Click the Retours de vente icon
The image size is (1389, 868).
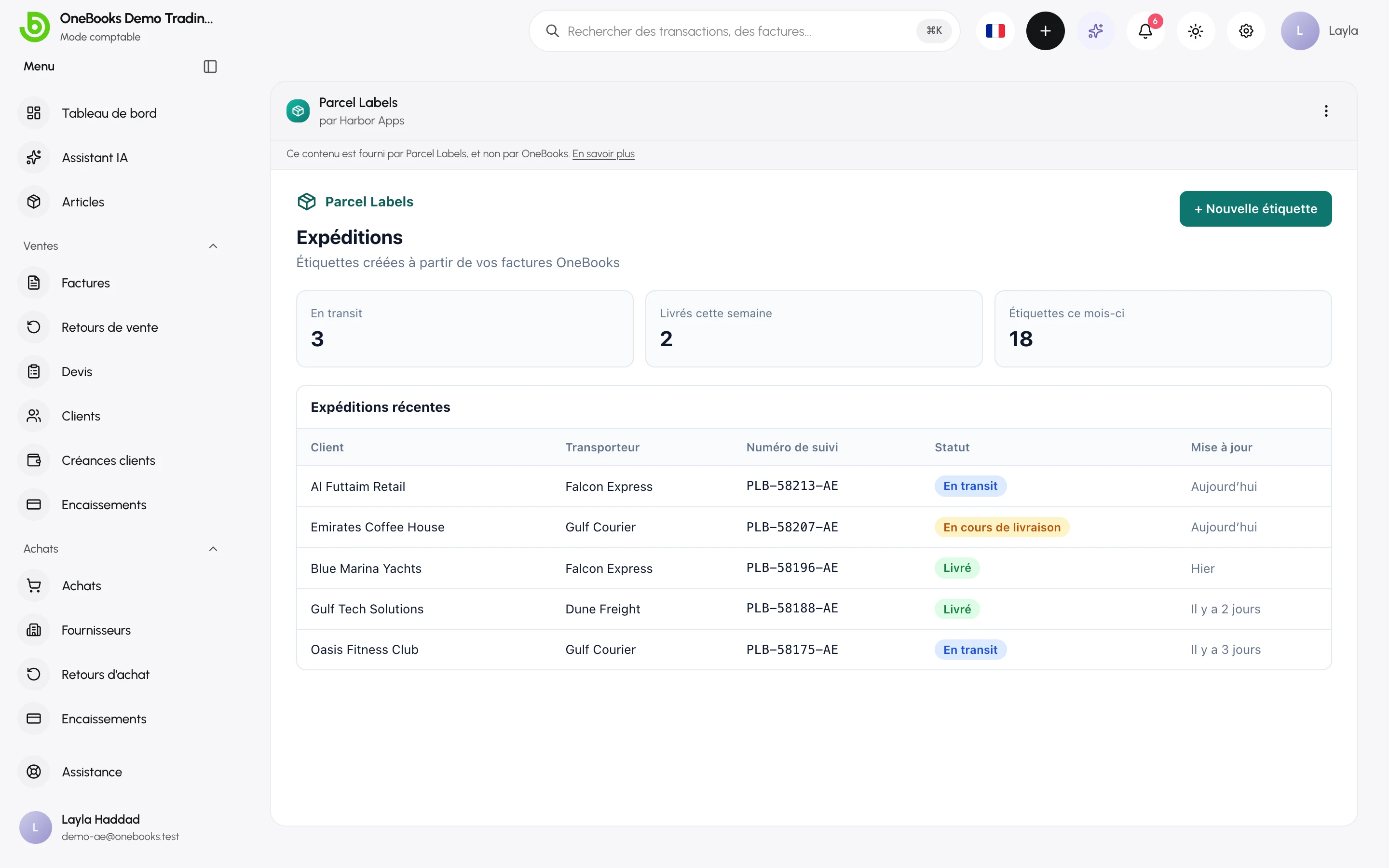coord(34,327)
